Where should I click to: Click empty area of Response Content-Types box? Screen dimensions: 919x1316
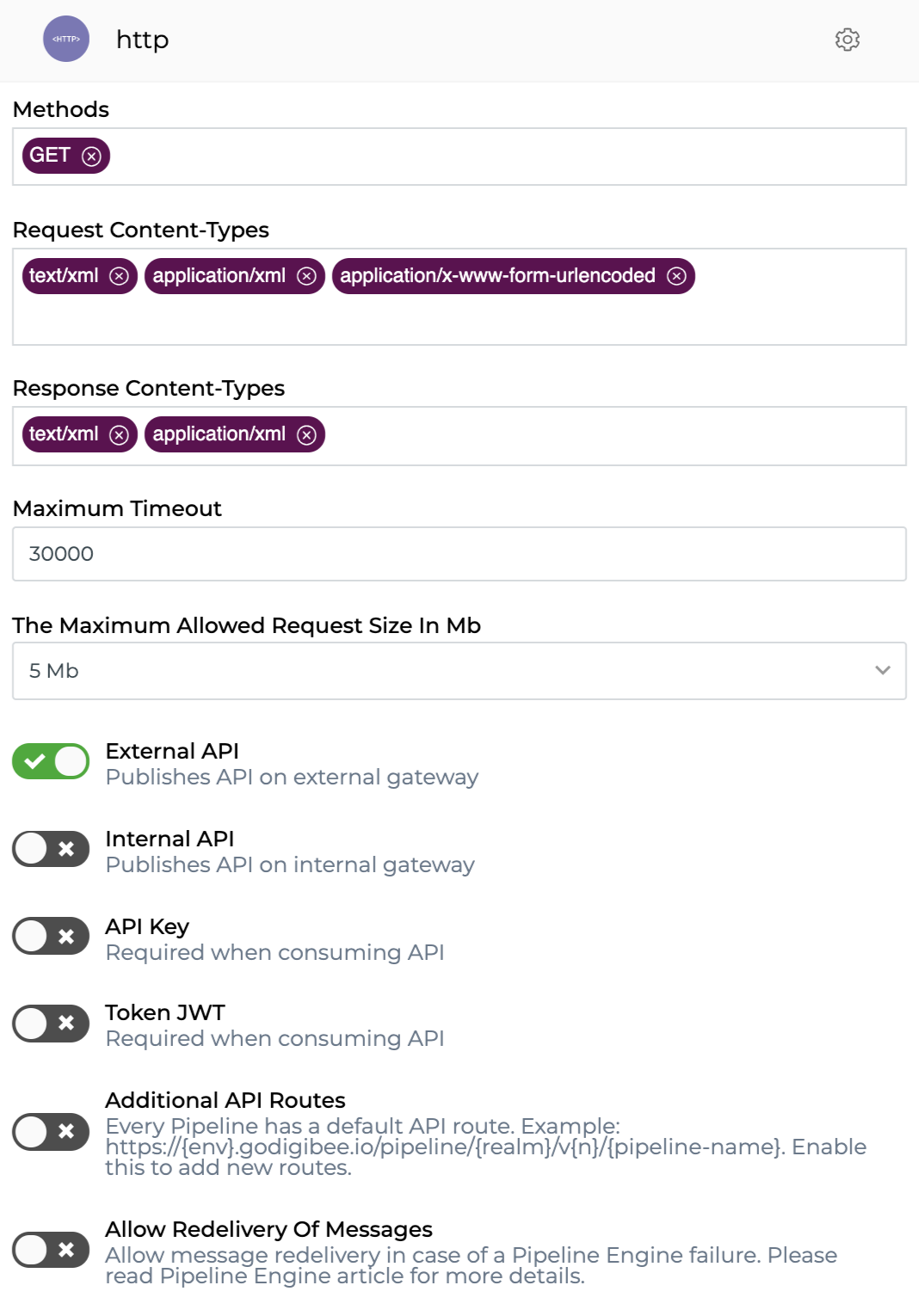(602, 436)
